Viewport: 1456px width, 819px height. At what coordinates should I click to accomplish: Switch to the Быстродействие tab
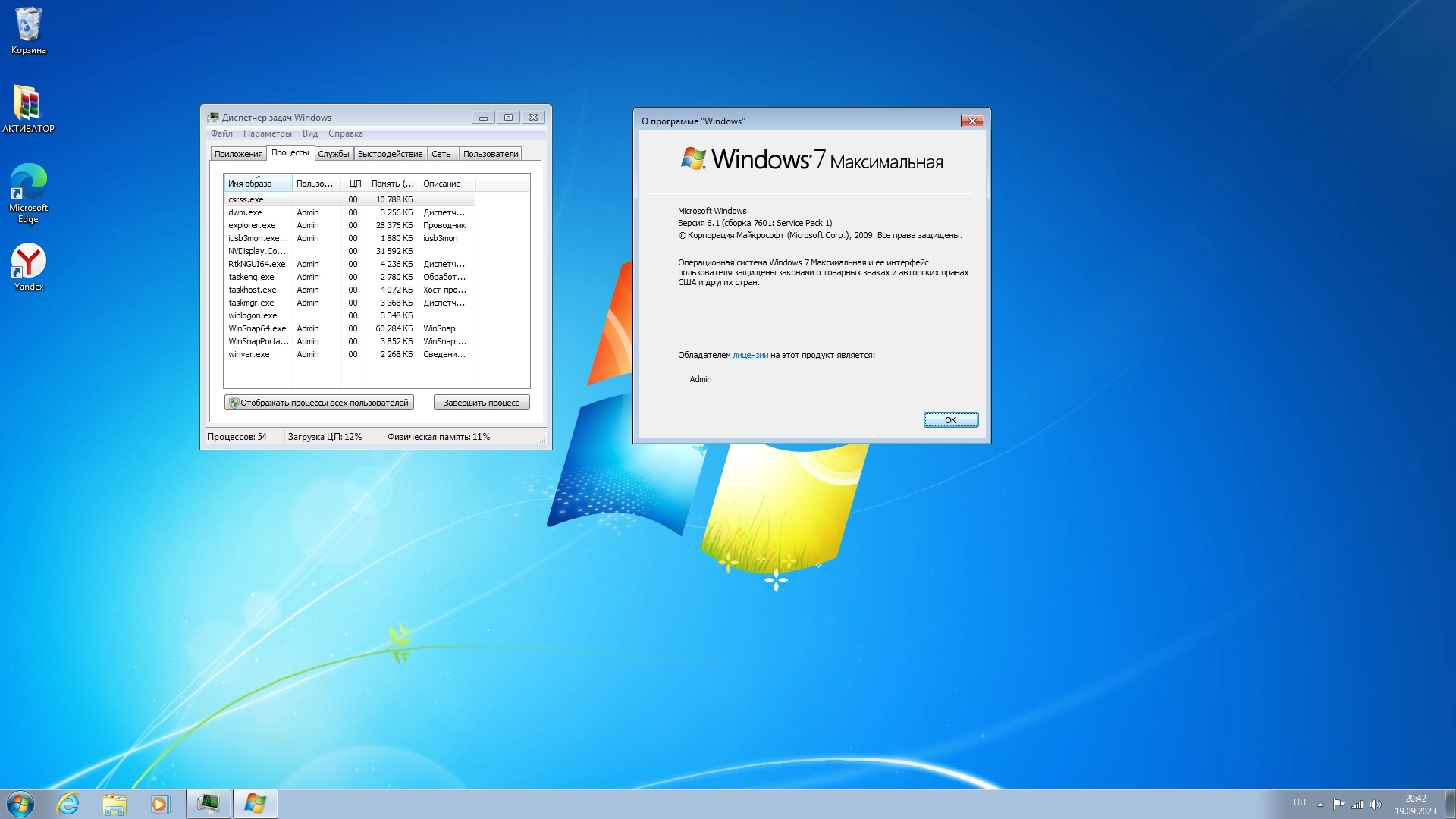coord(390,154)
